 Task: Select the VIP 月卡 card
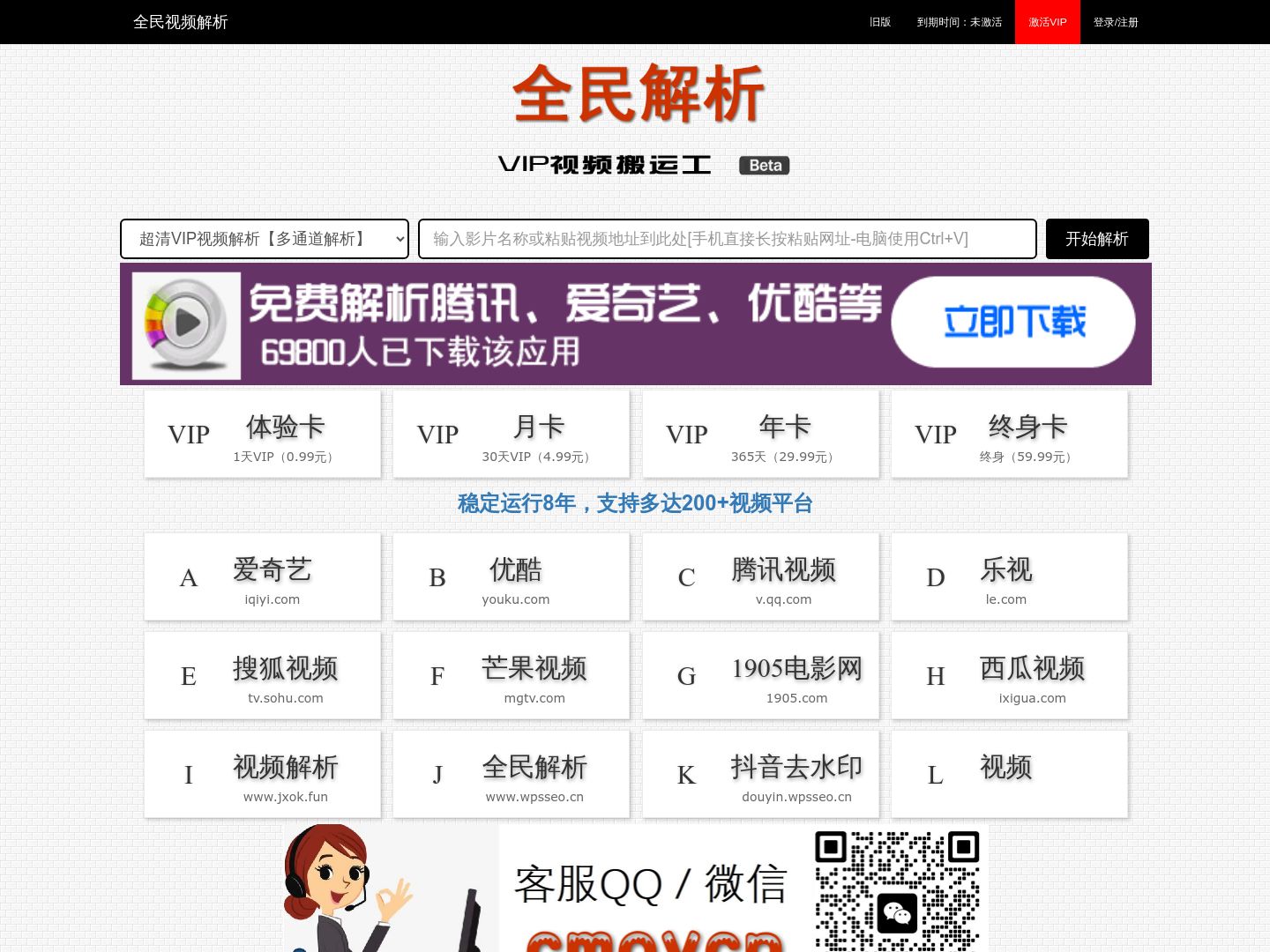(512, 435)
